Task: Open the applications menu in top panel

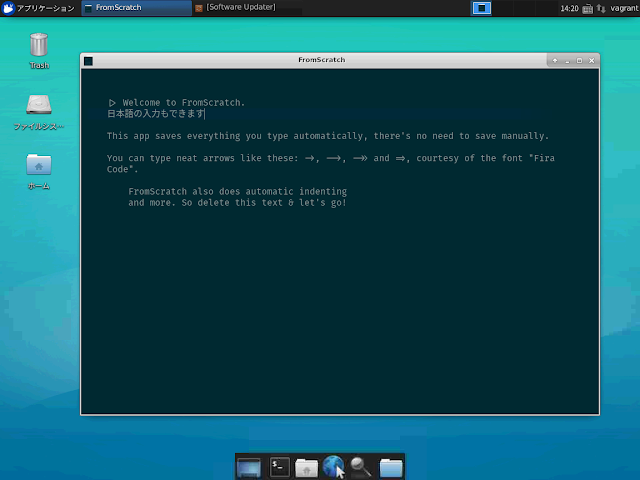Action: click(38, 8)
